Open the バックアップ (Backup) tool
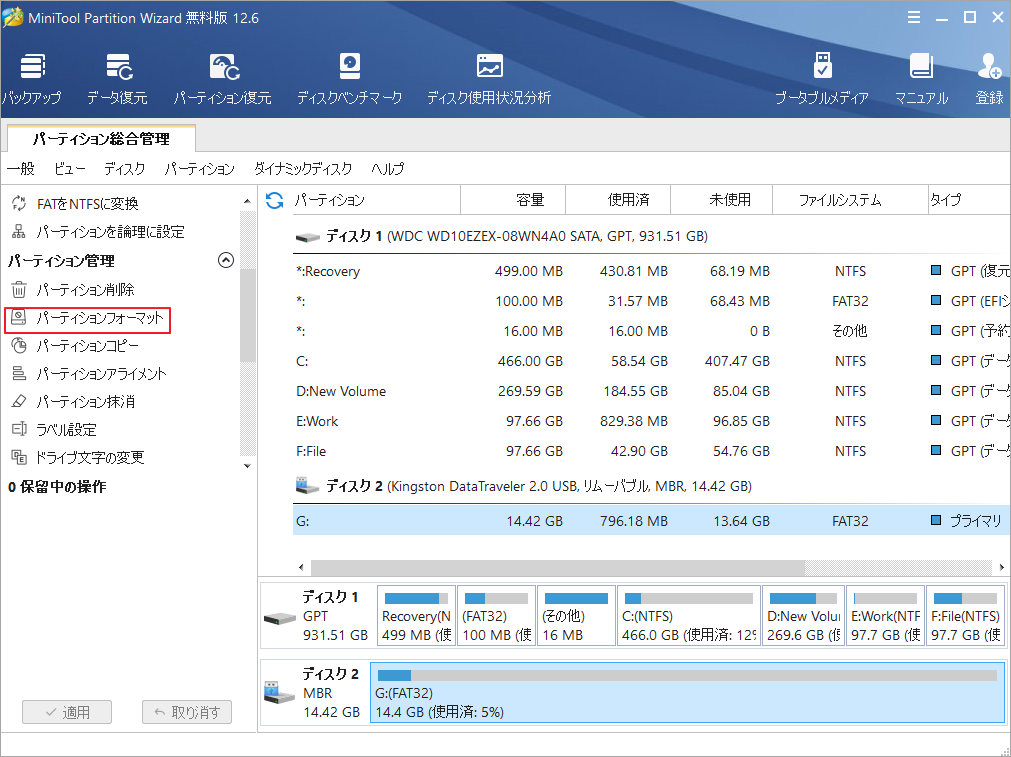The height and width of the screenshot is (757, 1011). click(31, 78)
